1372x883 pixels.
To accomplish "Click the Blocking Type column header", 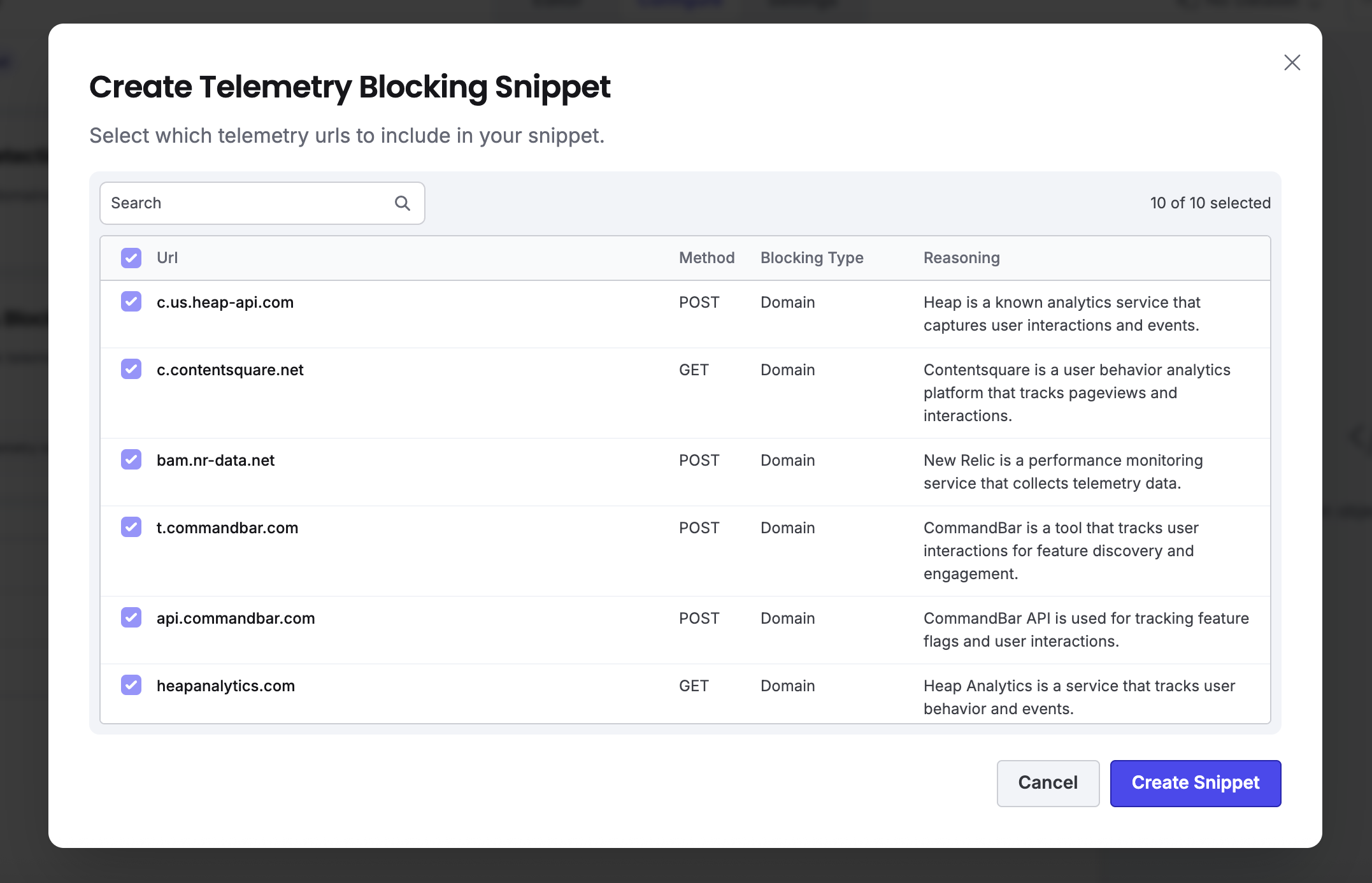I will (811, 258).
